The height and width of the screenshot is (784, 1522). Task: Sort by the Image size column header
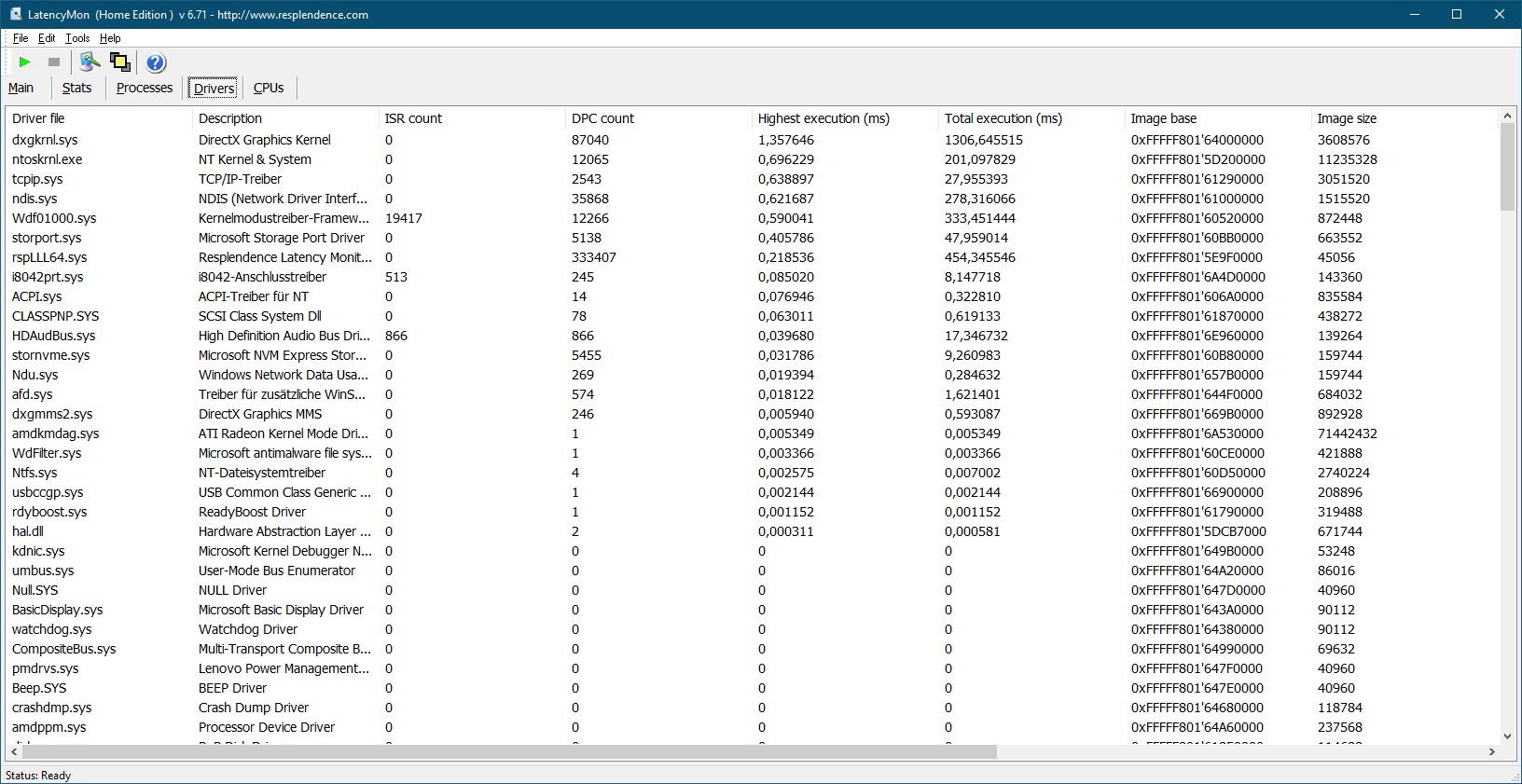(1404, 118)
